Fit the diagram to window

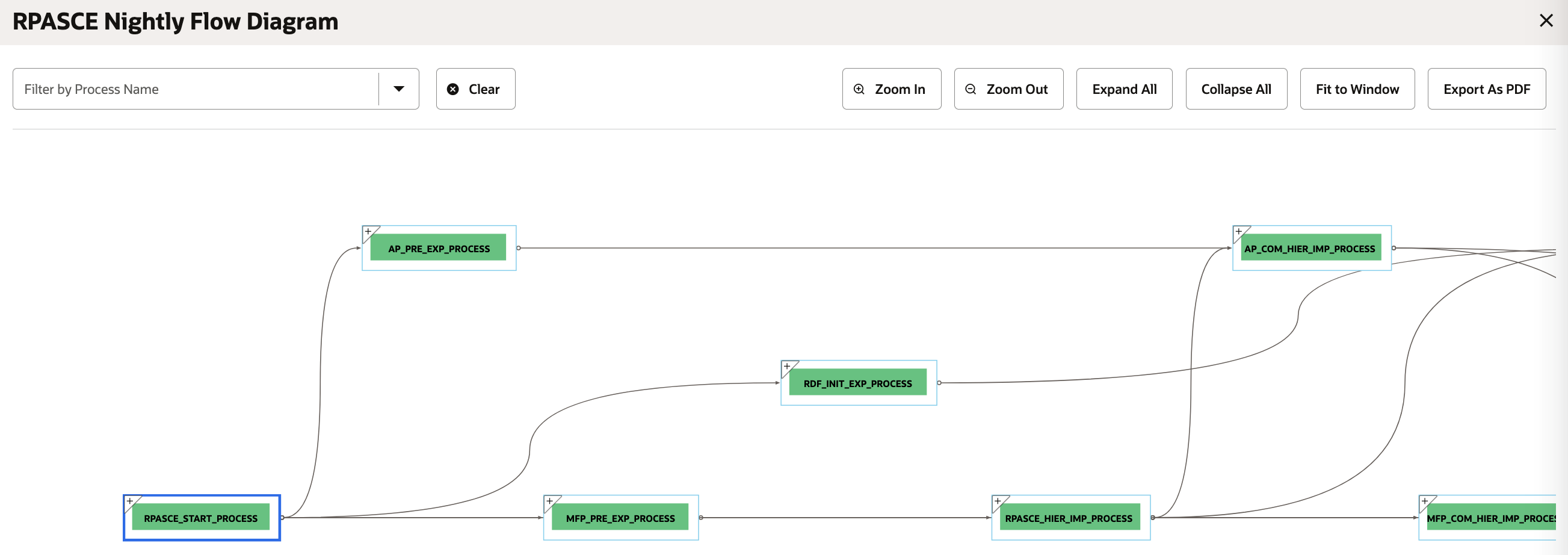1357,89
